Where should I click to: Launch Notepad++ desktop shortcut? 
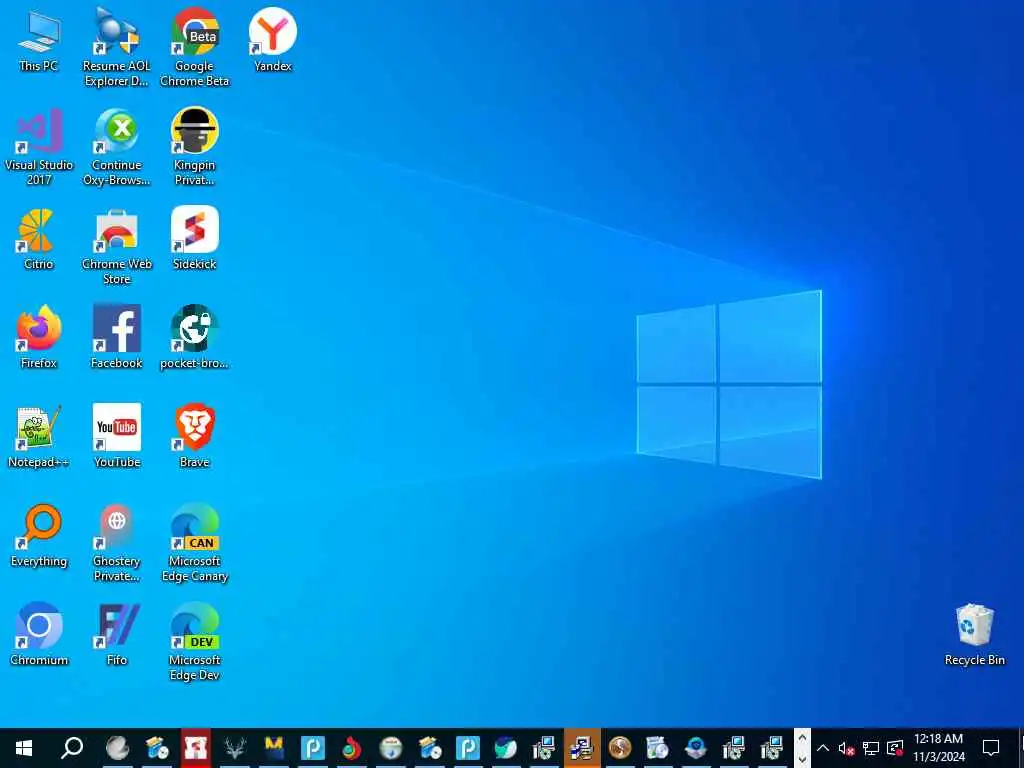(39, 437)
